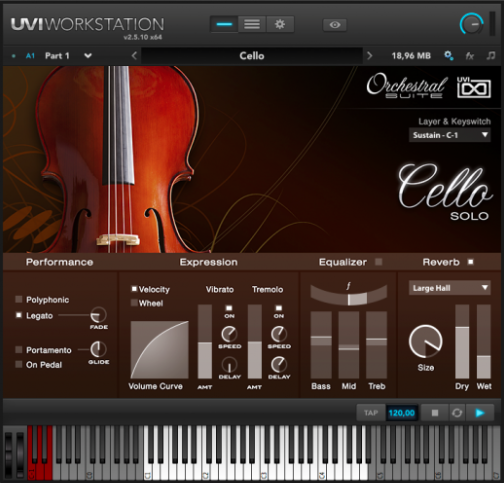This screenshot has width=504, height=483.
Task: Toggle the loop sync button
Action: (x=457, y=413)
